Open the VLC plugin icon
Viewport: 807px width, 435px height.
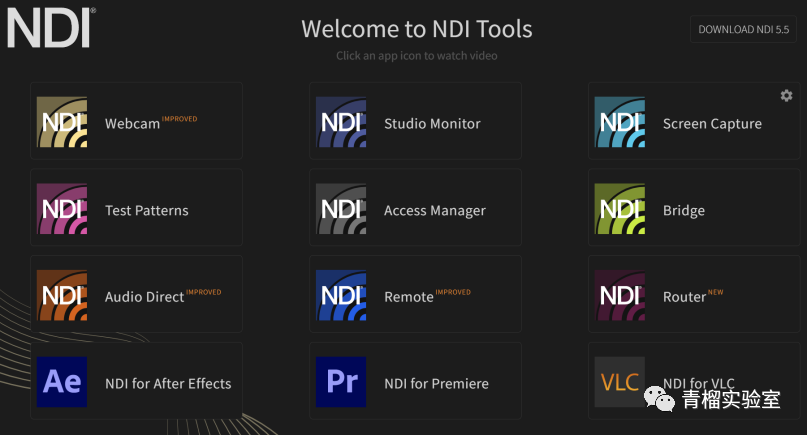[620, 382]
